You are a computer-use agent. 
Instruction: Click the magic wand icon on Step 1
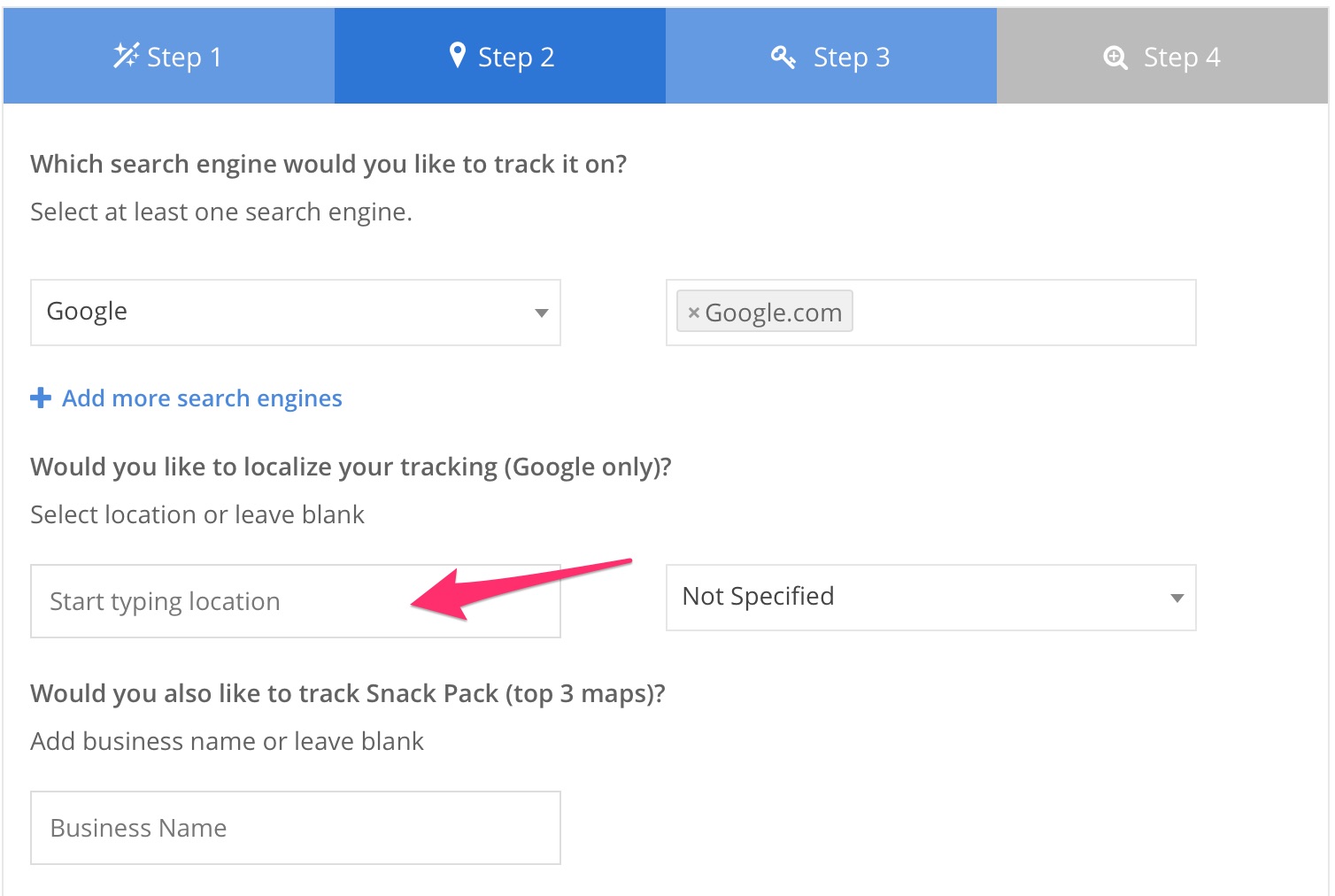(126, 56)
